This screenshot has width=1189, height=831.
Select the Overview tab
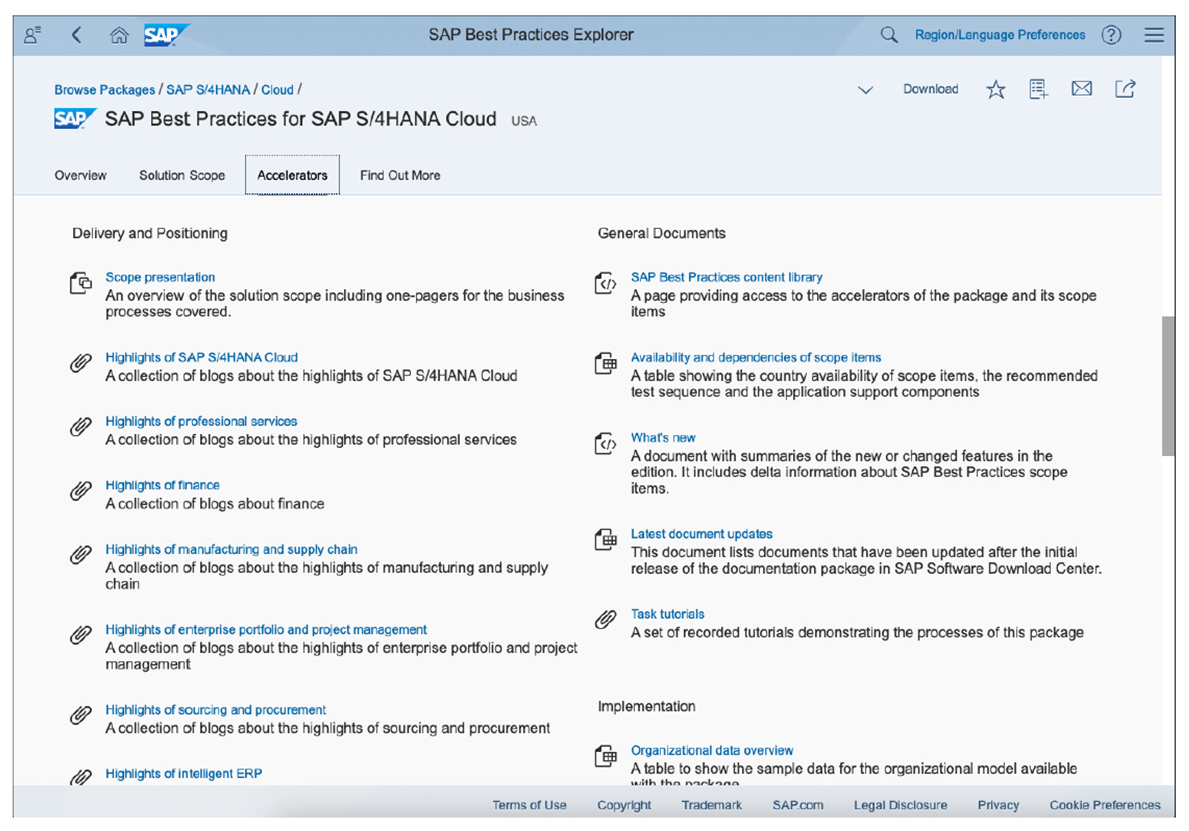81,175
